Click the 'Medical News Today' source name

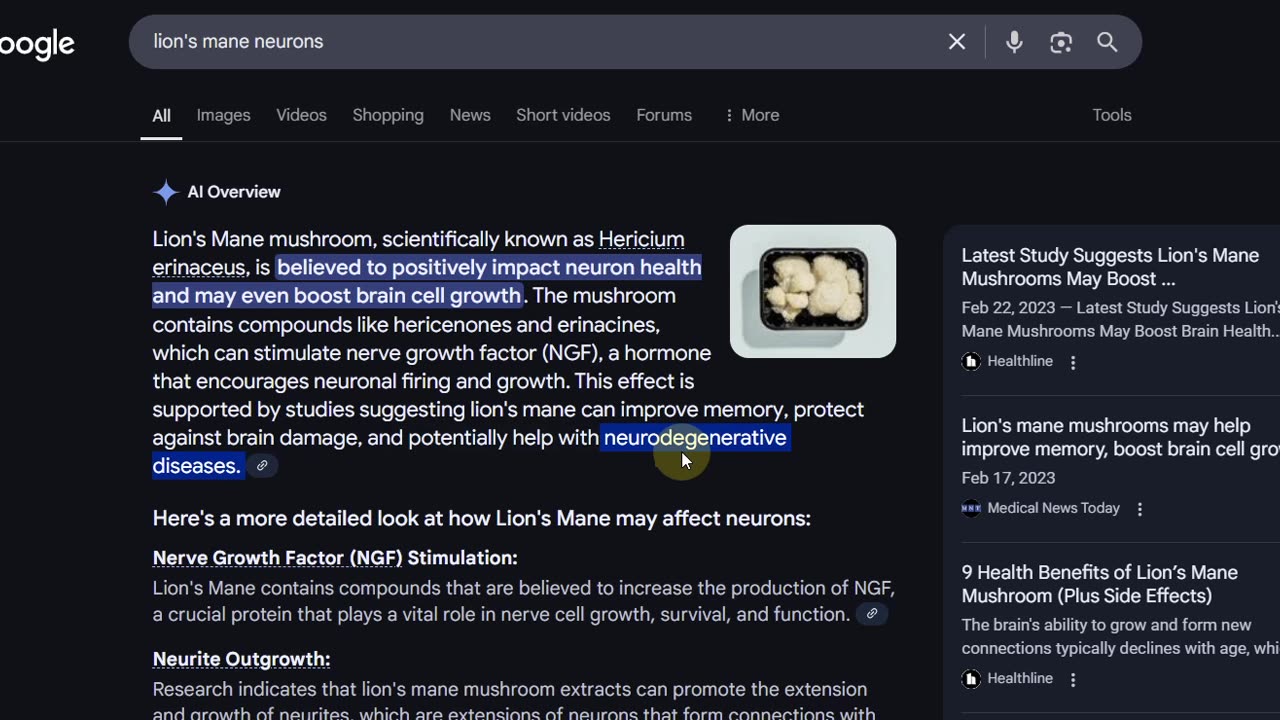(1053, 509)
